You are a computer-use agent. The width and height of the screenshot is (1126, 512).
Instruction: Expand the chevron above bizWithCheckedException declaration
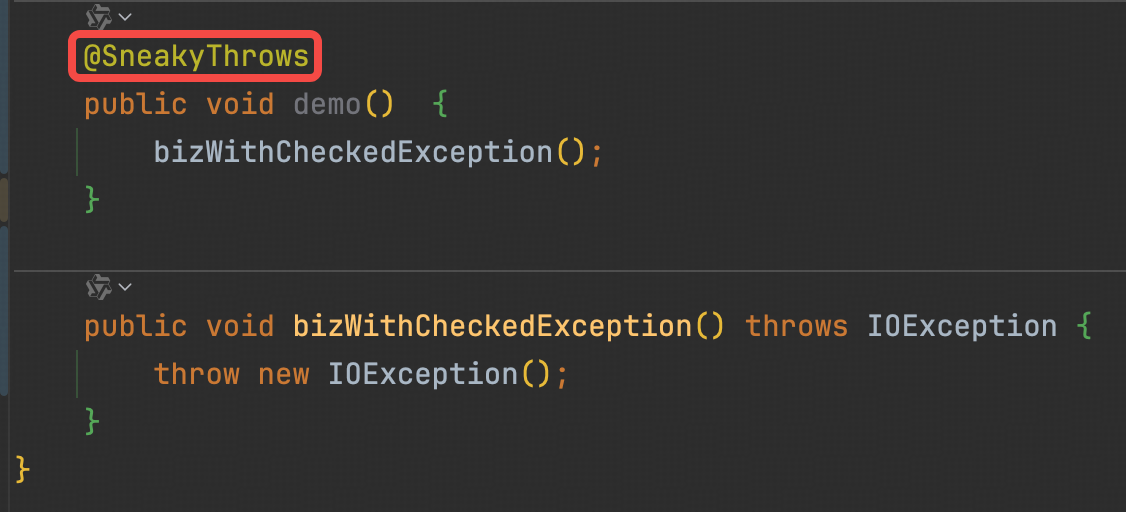(125, 287)
